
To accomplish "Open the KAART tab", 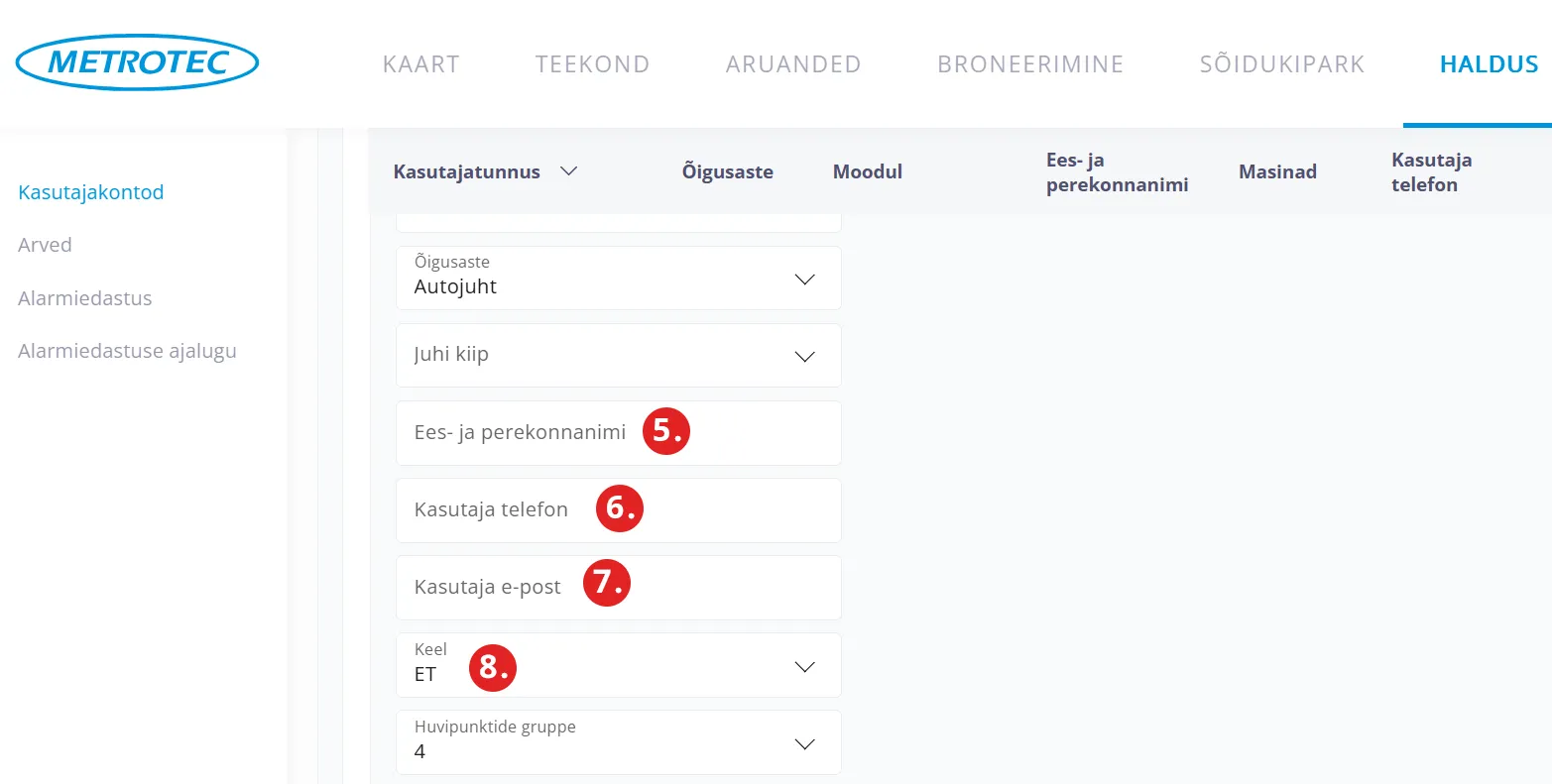I will pos(421,64).
